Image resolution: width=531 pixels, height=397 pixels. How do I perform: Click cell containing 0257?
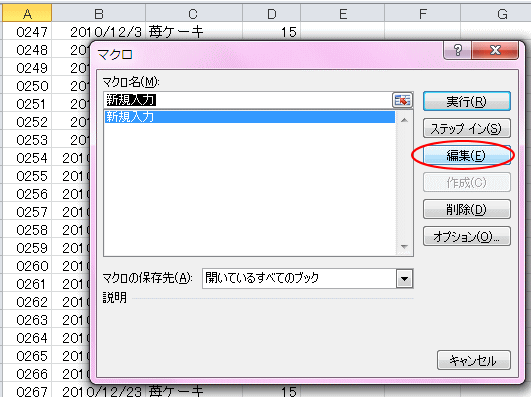pos(27,212)
